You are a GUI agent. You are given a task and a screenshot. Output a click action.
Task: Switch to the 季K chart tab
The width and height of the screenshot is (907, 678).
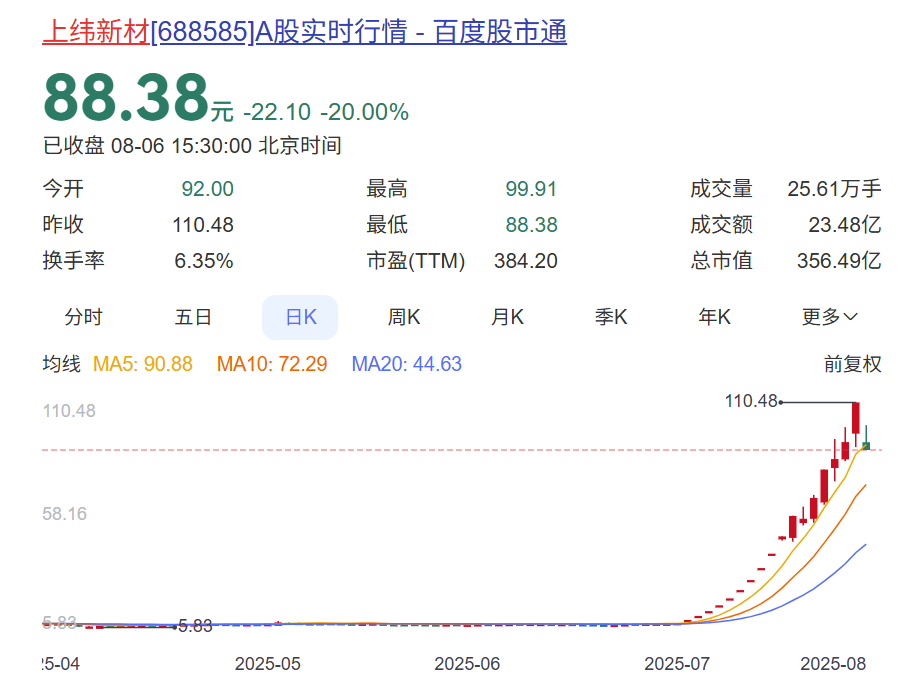click(611, 317)
